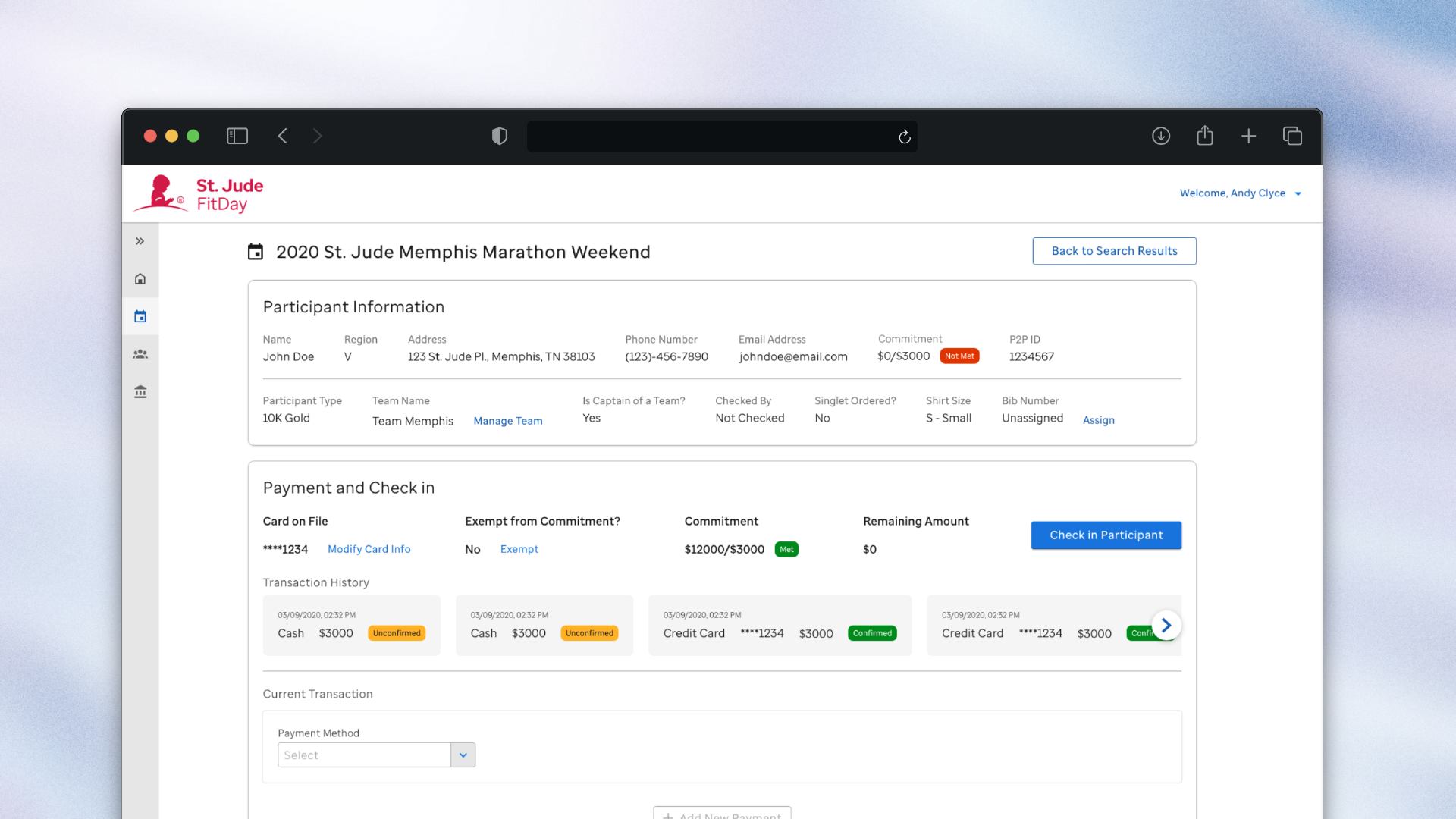
Task: Click Back to Search Results button
Action: 1114,251
